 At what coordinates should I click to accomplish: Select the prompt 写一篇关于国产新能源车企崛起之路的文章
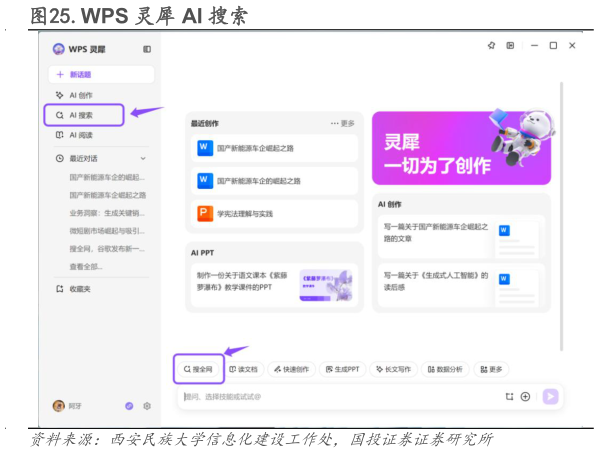(461, 237)
